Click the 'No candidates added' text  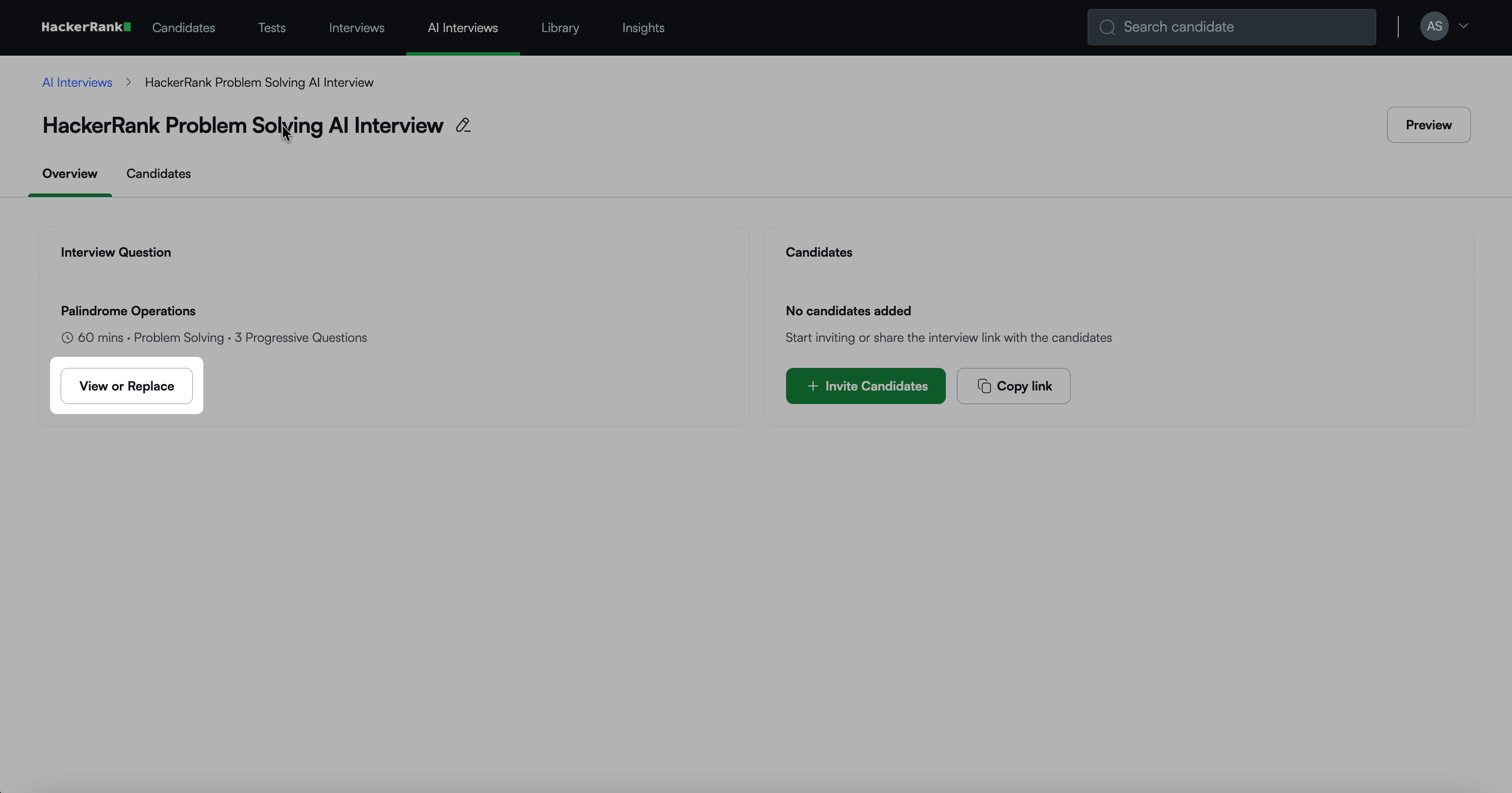click(848, 311)
